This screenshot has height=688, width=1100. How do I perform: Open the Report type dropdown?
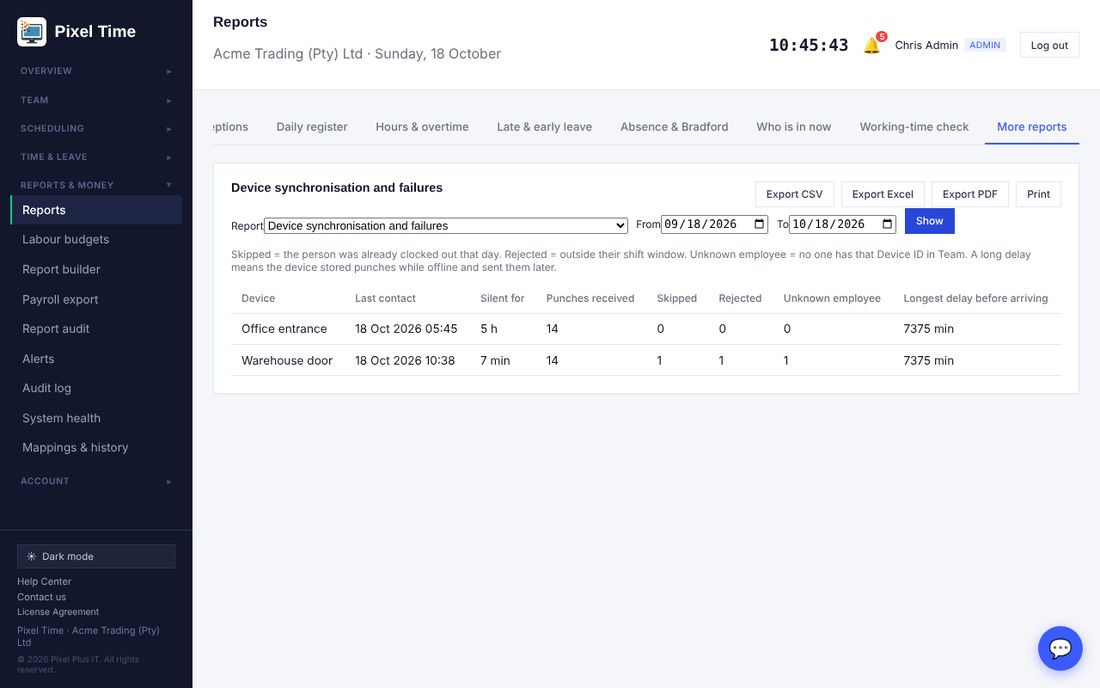[445, 225]
